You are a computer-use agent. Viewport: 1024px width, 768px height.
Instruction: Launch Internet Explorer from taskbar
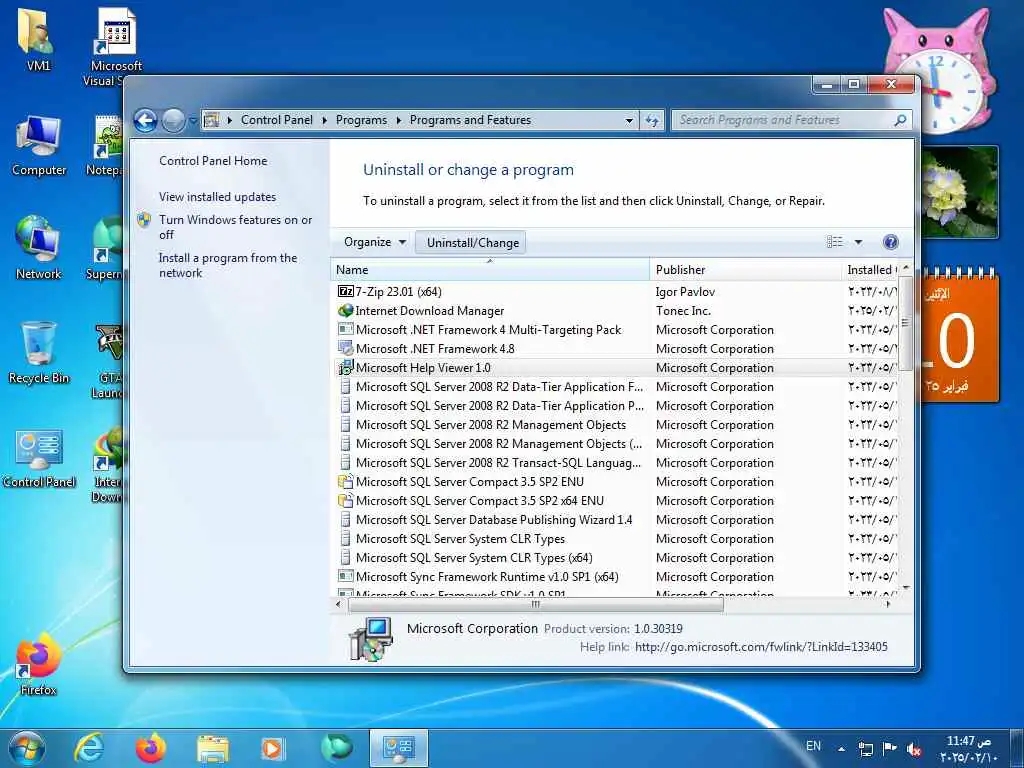(89, 748)
